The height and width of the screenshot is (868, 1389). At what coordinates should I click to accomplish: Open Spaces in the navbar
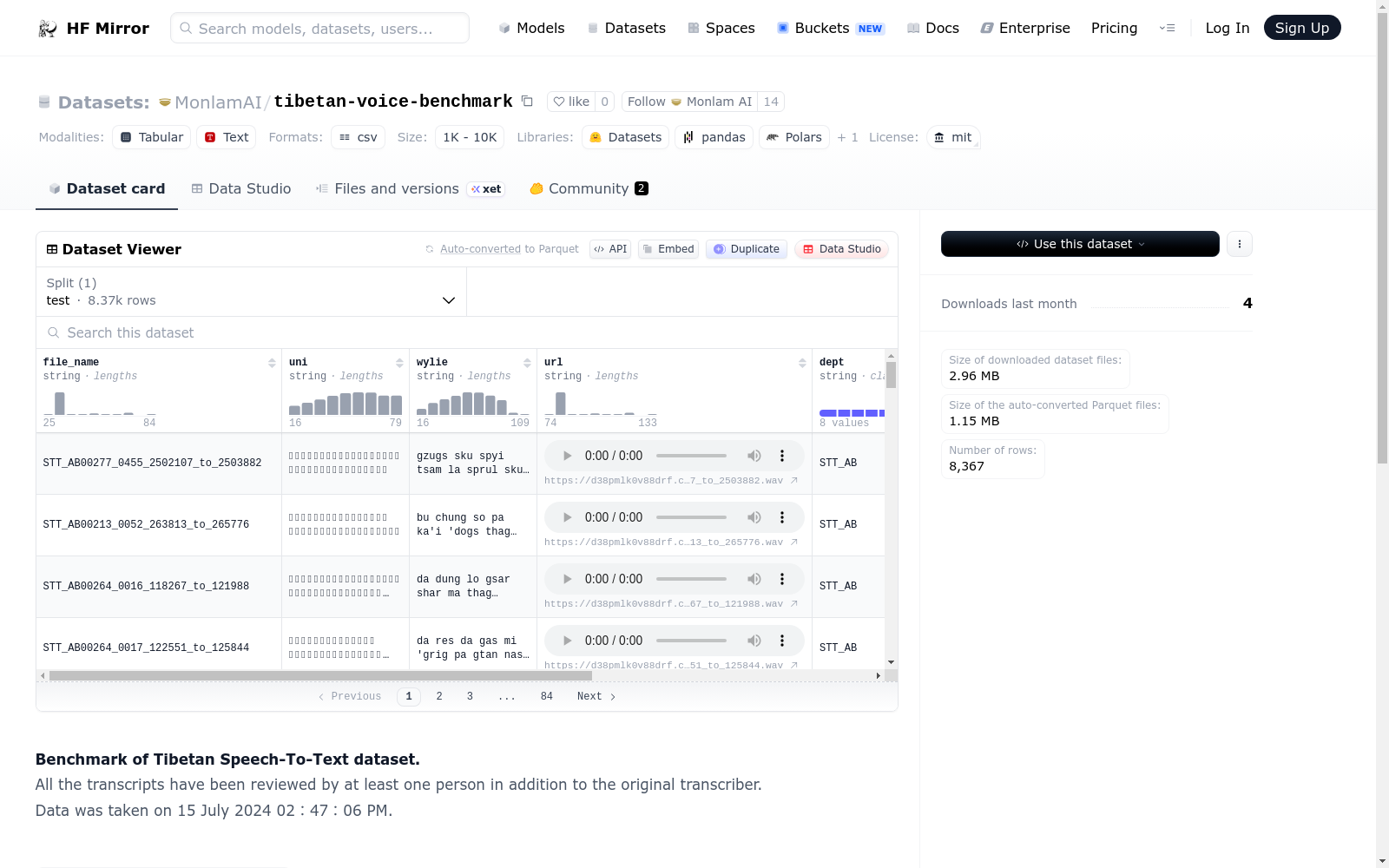pyautogui.click(x=721, y=28)
